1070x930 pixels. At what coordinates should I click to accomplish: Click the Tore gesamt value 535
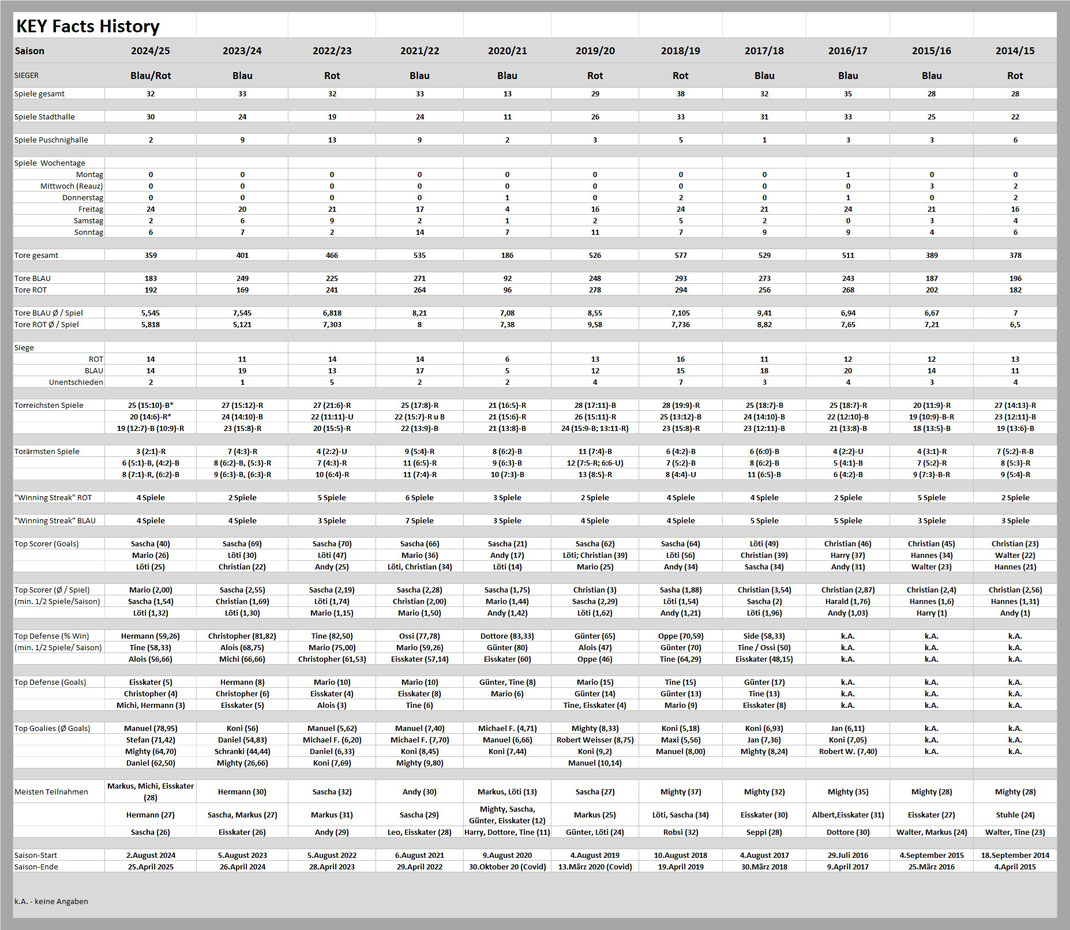[420, 255]
